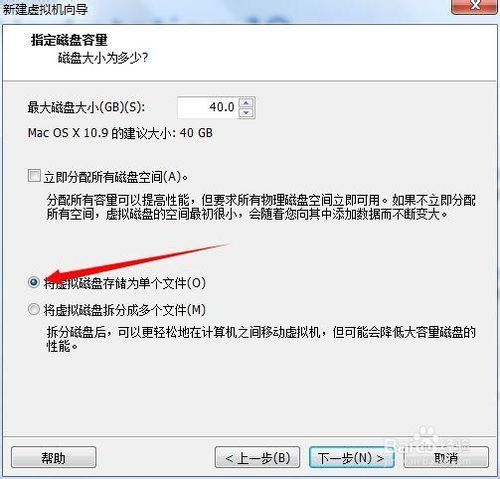The image size is (500, 479).
Task: Decrease disk size with the down spinner arrow
Action: click(246, 113)
